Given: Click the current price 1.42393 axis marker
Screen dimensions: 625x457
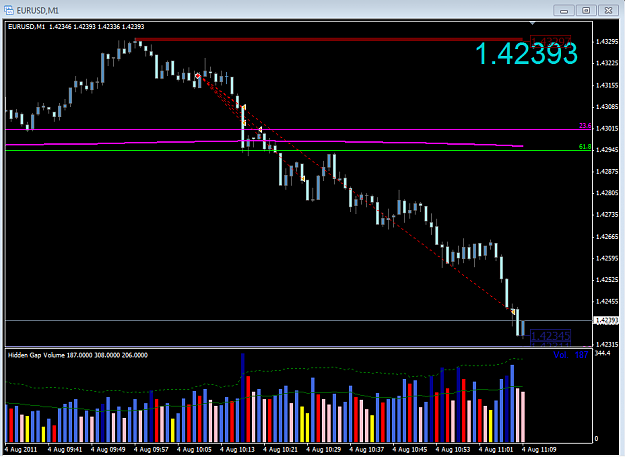Looking at the screenshot, I should (x=607, y=320).
